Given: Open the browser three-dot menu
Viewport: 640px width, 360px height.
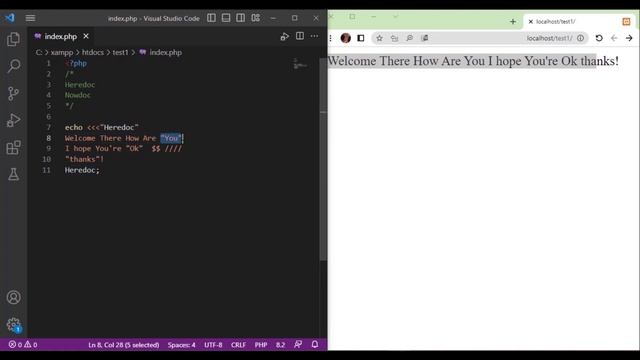Looking at the screenshot, I should pyautogui.click(x=331, y=38).
